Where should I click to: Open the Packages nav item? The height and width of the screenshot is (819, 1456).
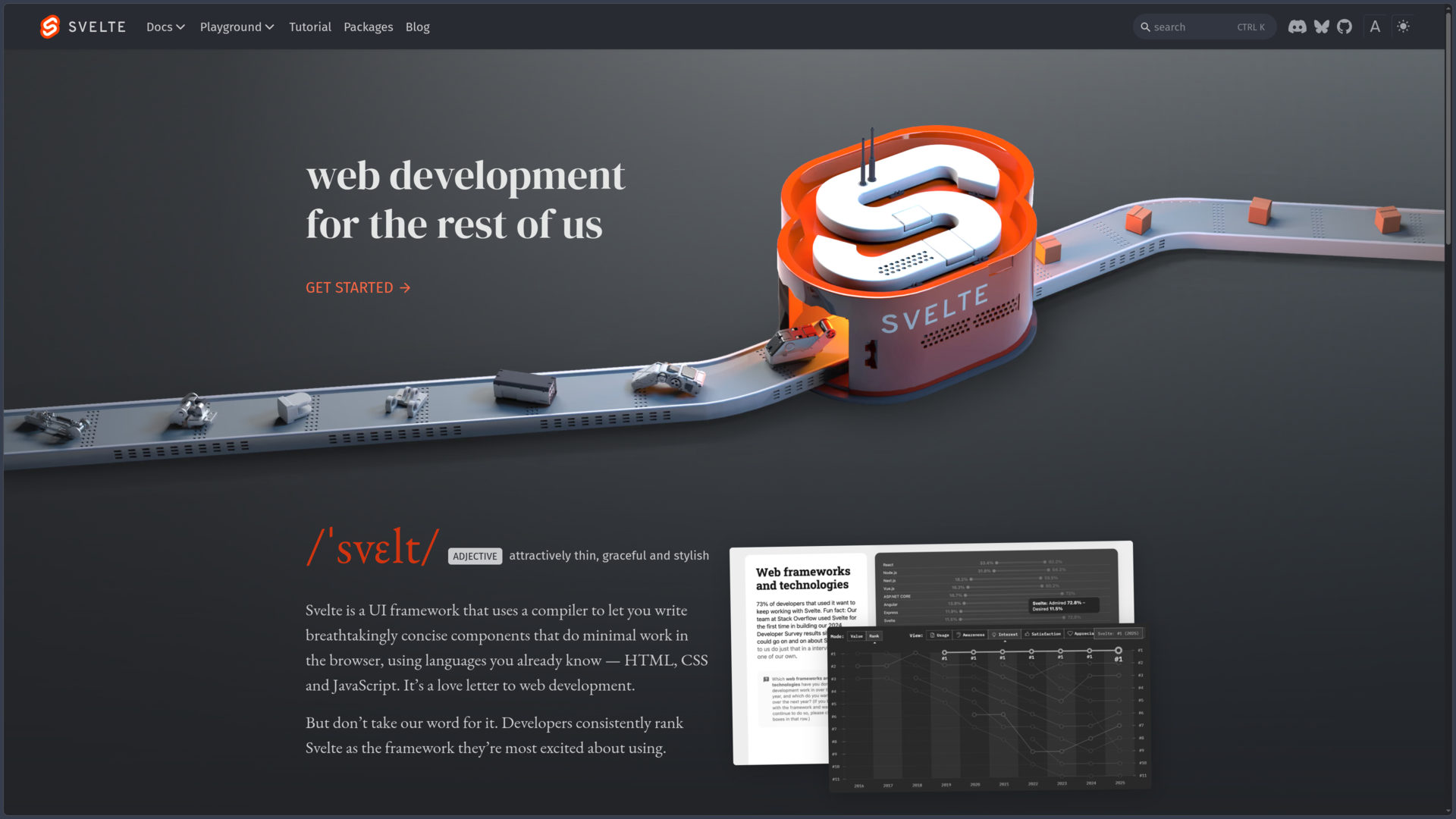(369, 27)
